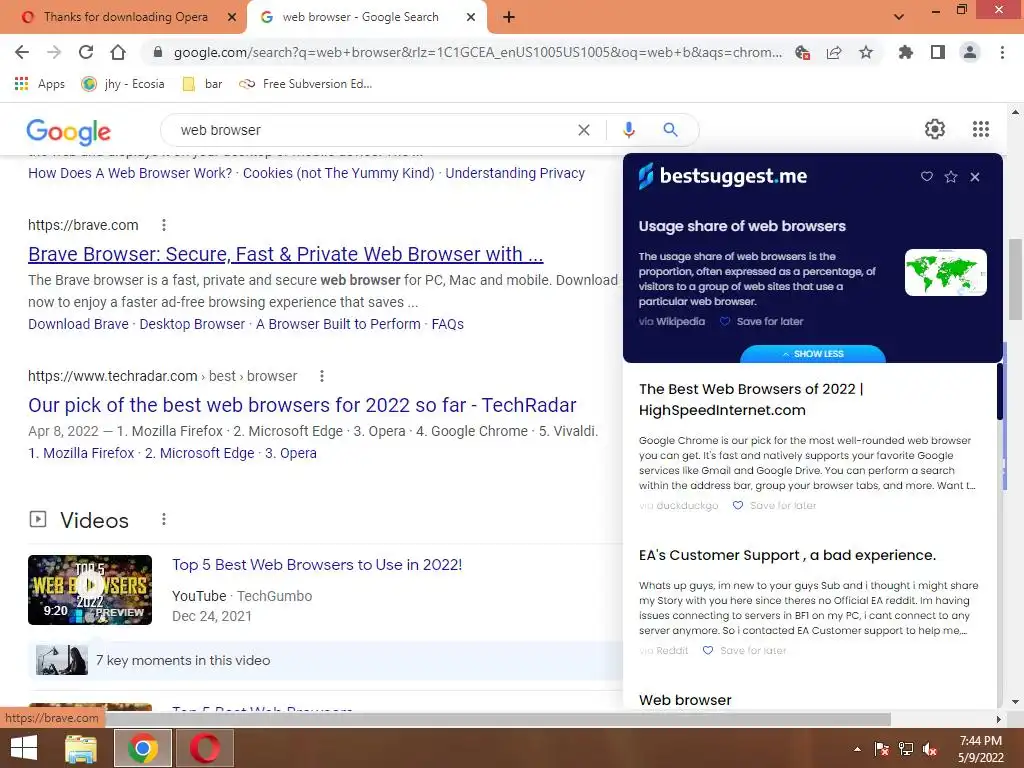Switch to Opera in the taskbar
Image resolution: width=1024 pixels, height=768 pixels.
click(205, 748)
